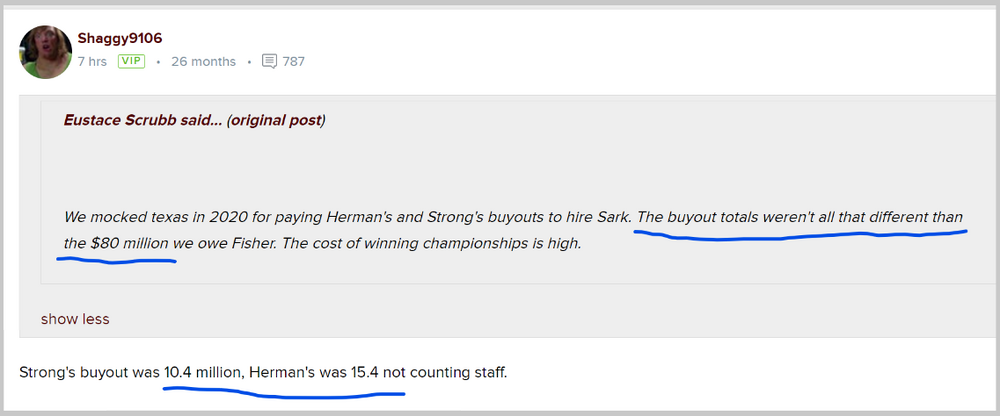Collapse the quote with "show less"
Image resolution: width=1000 pixels, height=416 pixels.
pyautogui.click(x=75, y=319)
